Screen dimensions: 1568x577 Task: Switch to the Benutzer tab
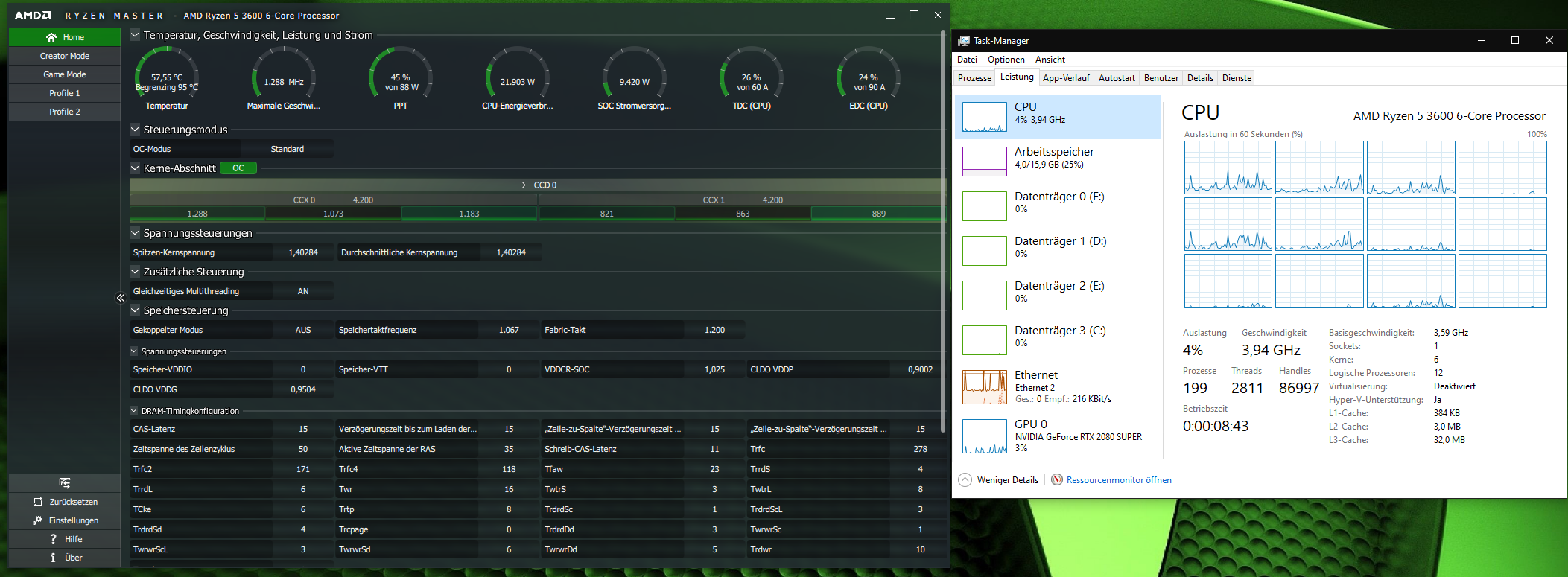coord(1161,78)
